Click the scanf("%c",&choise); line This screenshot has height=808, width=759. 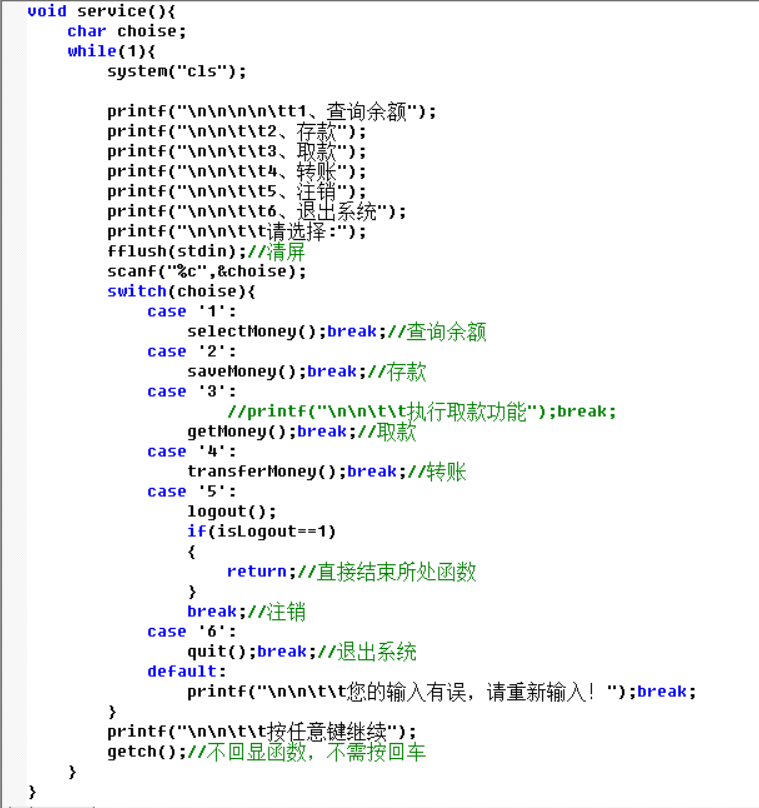(x=207, y=272)
